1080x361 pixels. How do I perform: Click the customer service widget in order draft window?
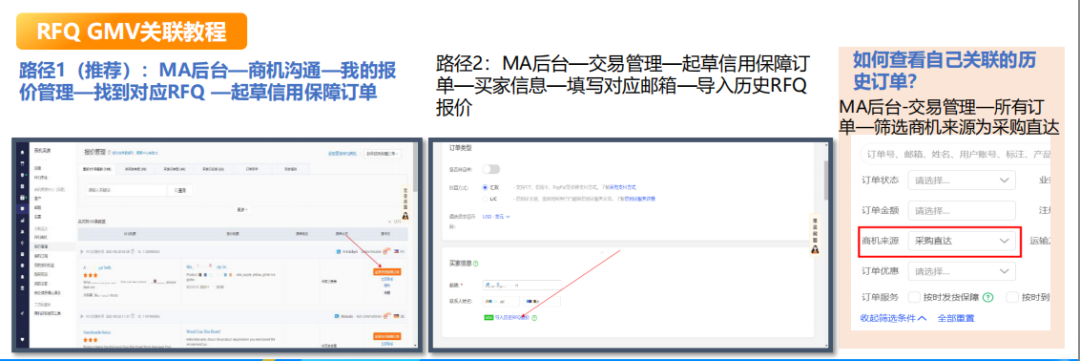[x=816, y=236]
